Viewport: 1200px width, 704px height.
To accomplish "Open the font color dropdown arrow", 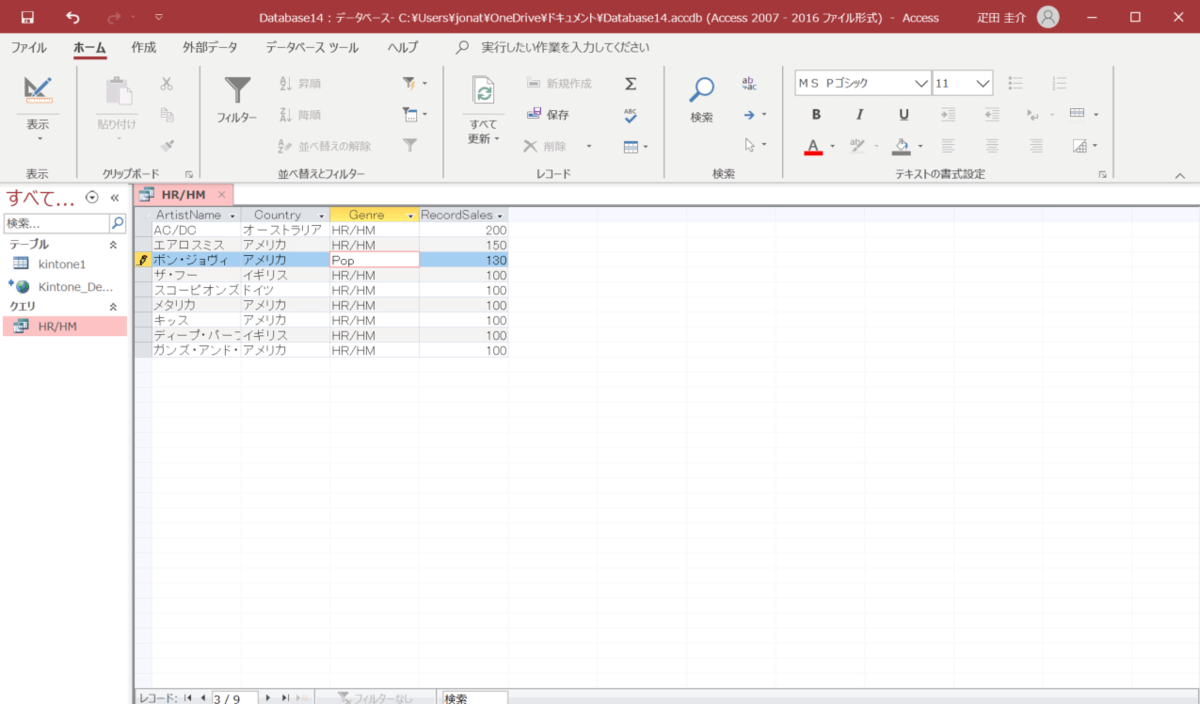I will coord(832,147).
